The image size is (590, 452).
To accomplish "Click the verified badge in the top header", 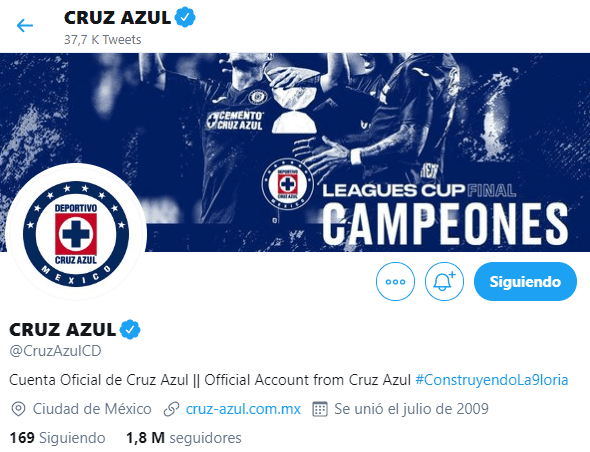I will [185, 18].
